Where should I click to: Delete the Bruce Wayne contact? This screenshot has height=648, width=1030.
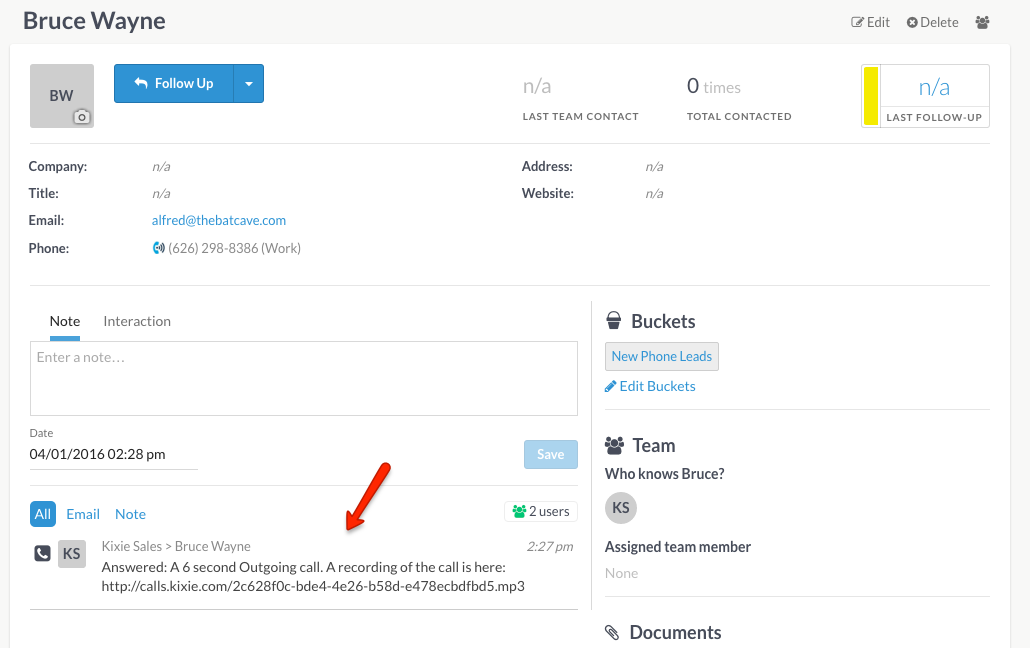coord(932,22)
